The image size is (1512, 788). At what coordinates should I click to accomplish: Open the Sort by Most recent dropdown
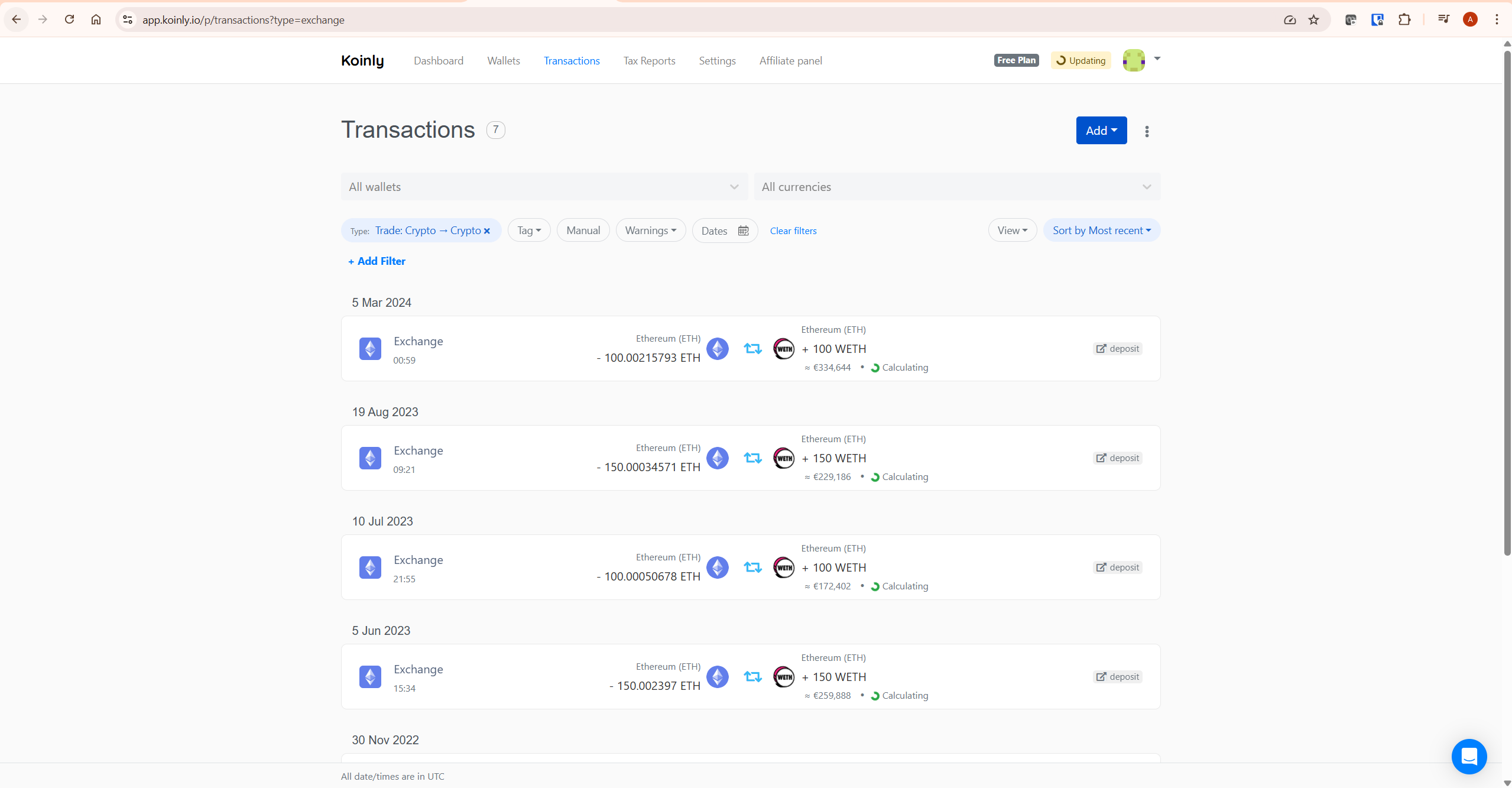pos(1101,231)
